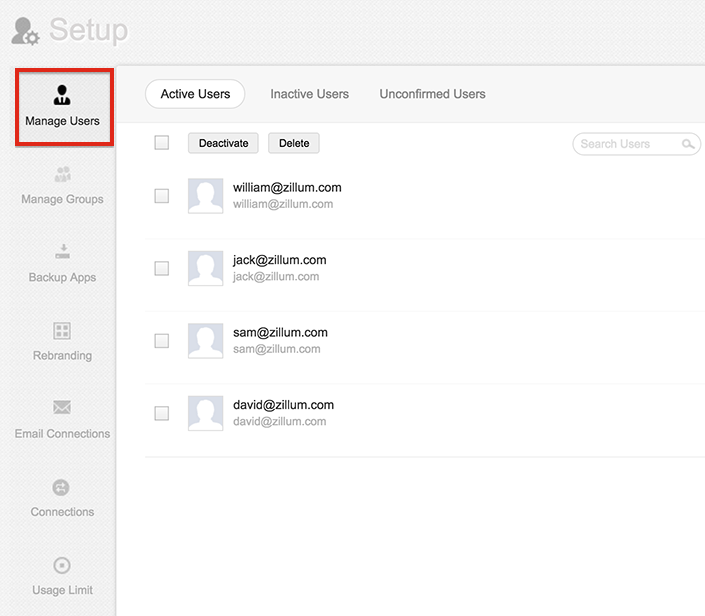The height and width of the screenshot is (616, 705).
Task: Open the Connections icon
Action: [x=62, y=487]
